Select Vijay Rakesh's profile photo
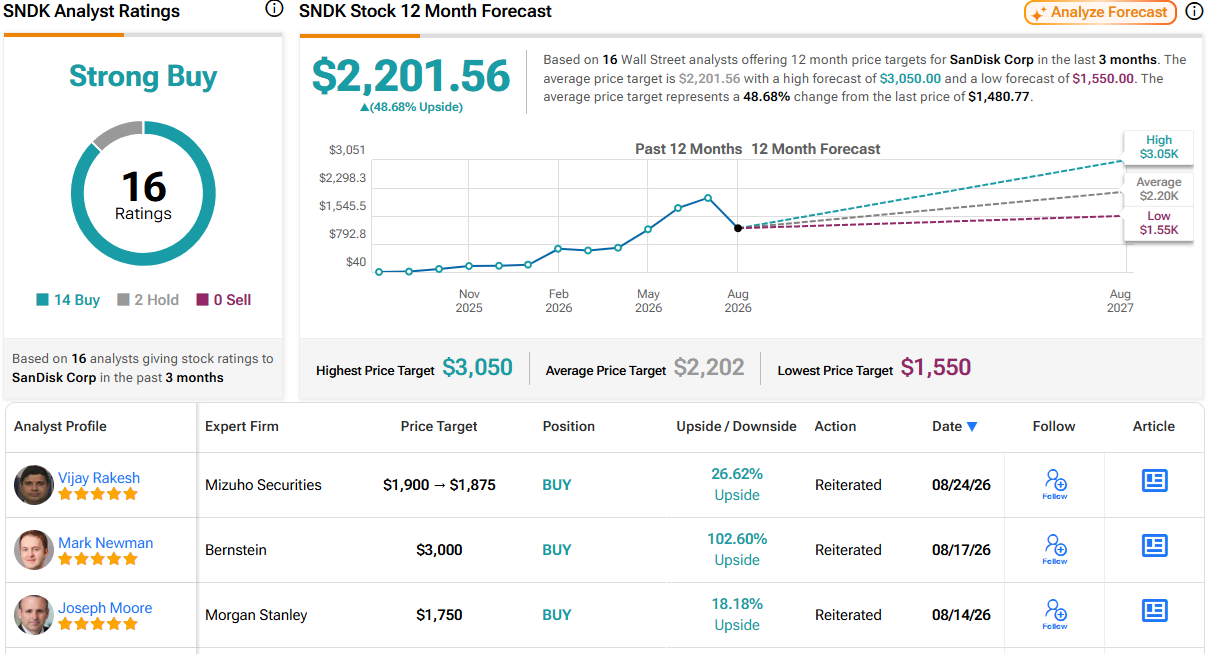This screenshot has width=1209, height=657. 34,485
